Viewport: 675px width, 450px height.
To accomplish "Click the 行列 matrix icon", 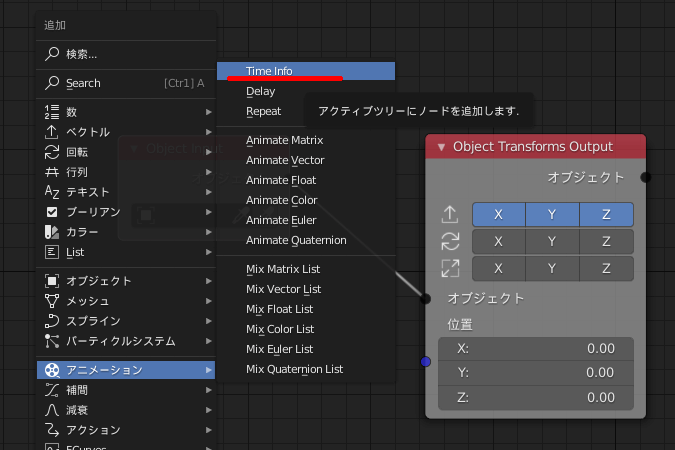I will 52,172.
